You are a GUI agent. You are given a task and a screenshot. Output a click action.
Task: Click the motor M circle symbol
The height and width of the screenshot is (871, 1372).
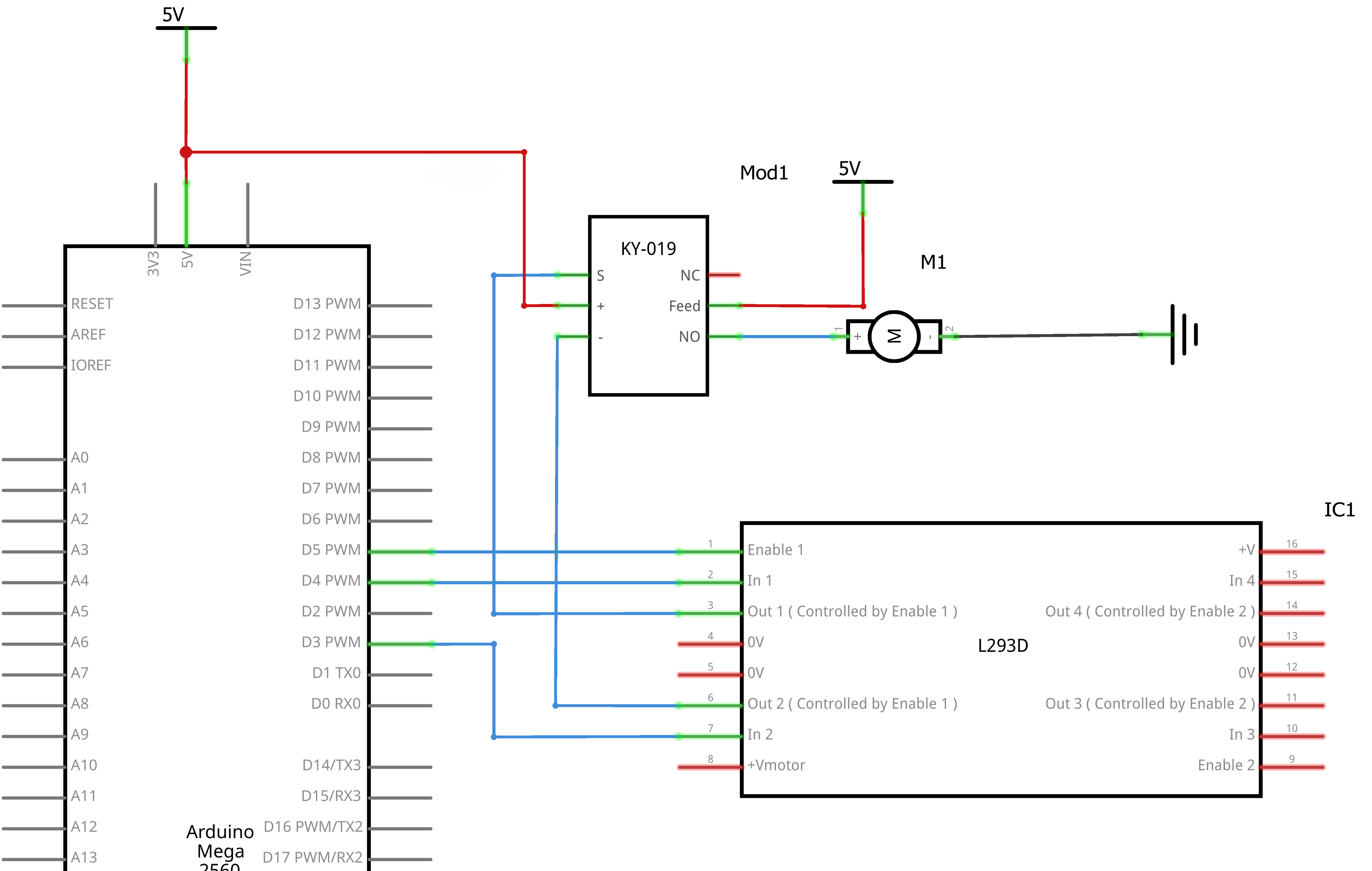pyautogui.click(x=894, y=336)
